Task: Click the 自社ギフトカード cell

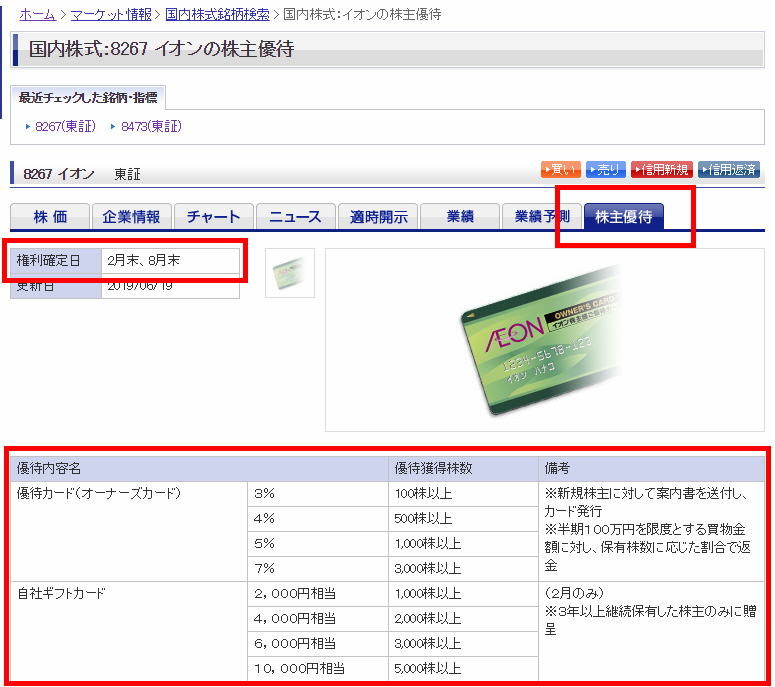Action: [x=129, y=631]
